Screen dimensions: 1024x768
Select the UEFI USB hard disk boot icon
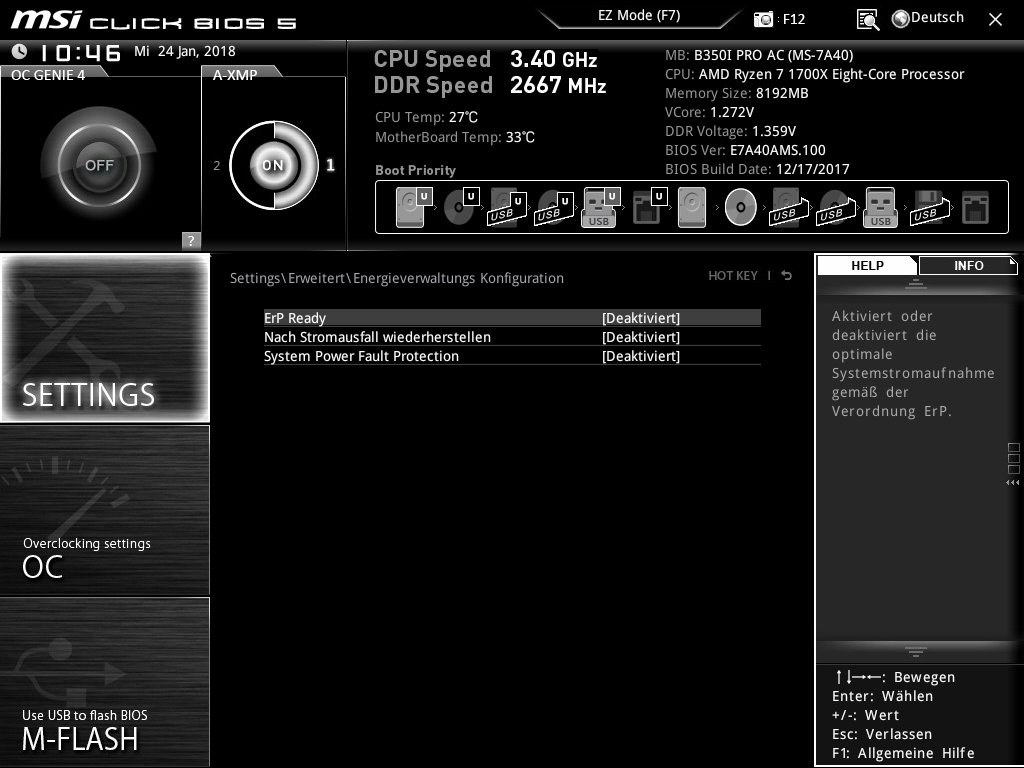coord(507,207)
